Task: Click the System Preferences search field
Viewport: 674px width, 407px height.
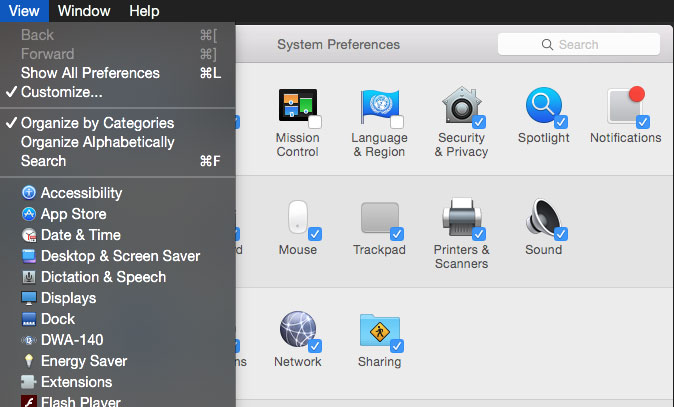Action: point(579,44)
